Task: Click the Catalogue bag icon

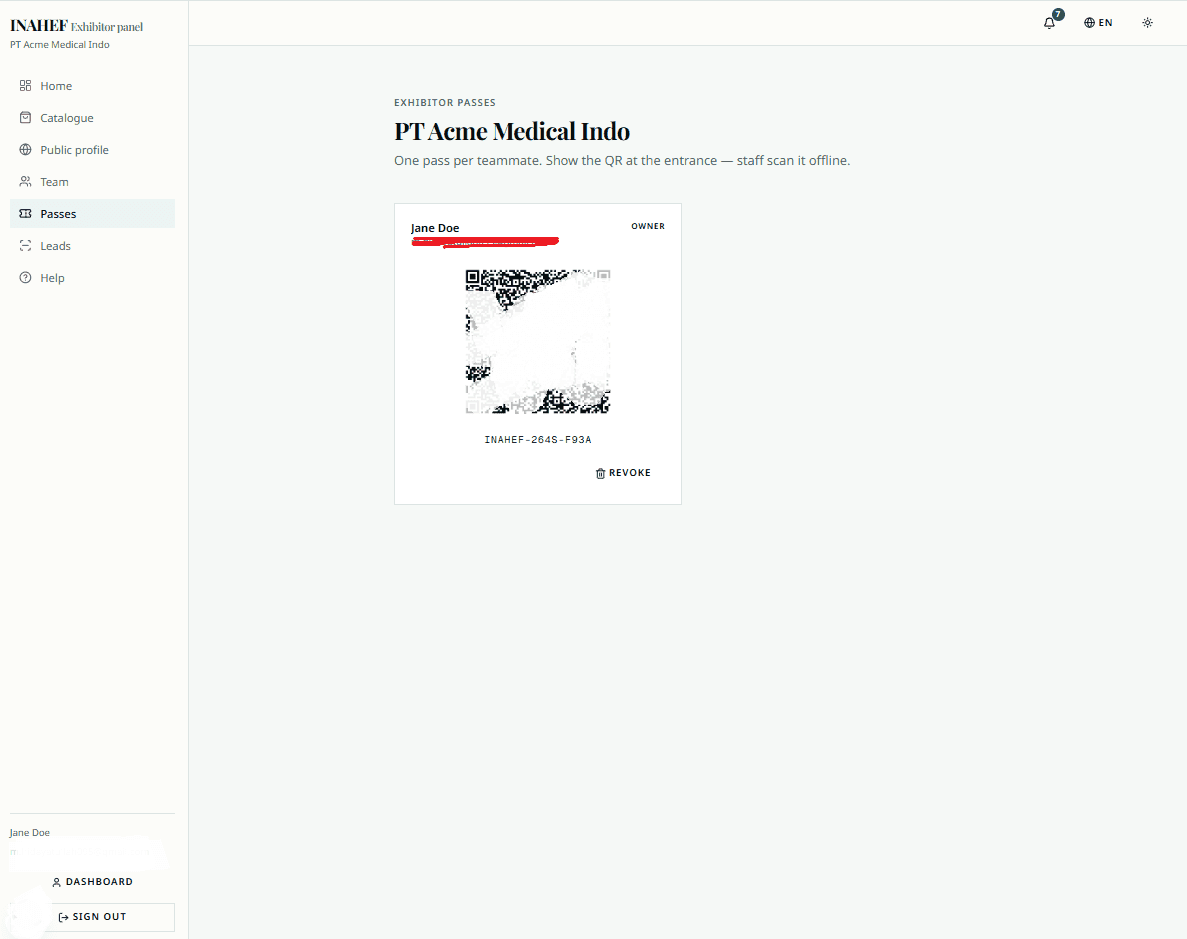Action: 25,117
